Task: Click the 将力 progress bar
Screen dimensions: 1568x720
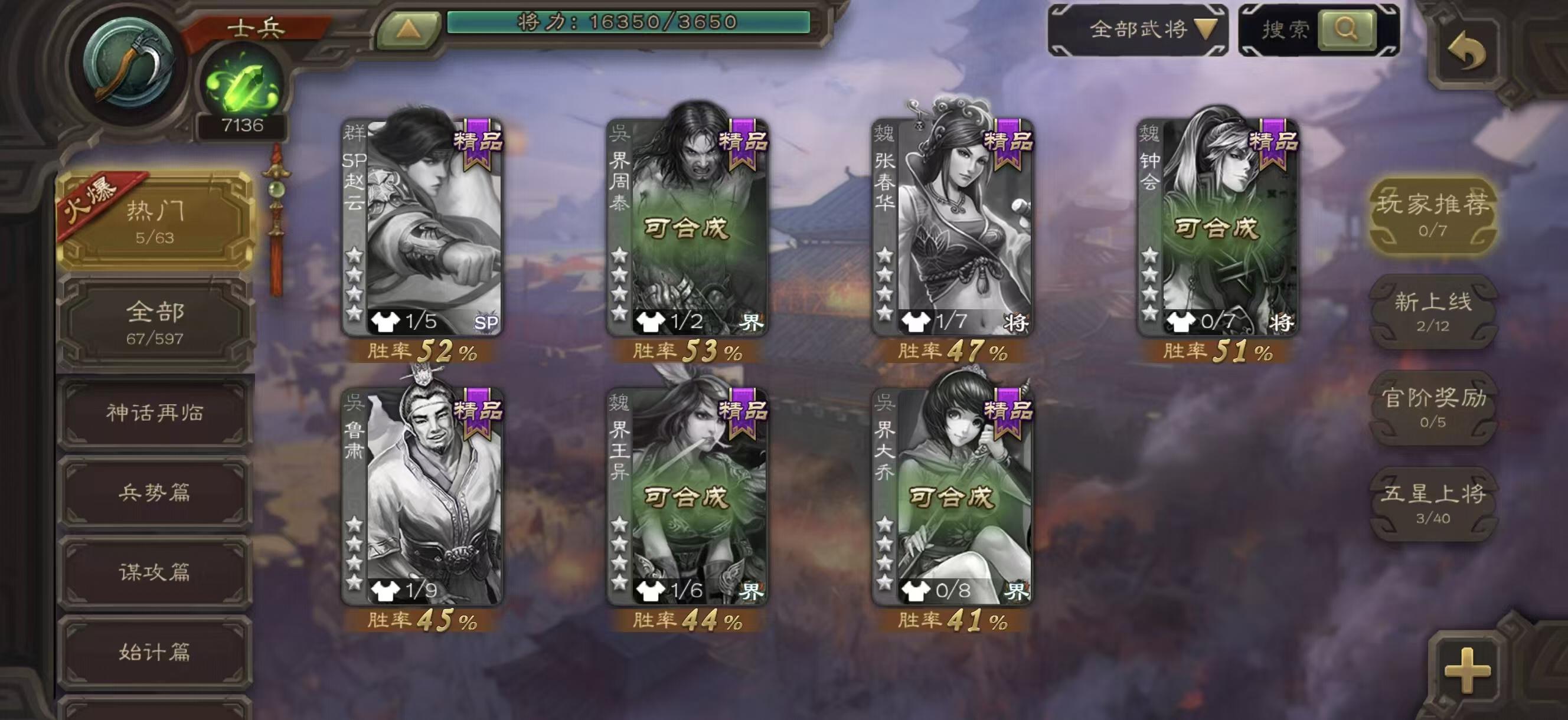Action: point(628,22)
